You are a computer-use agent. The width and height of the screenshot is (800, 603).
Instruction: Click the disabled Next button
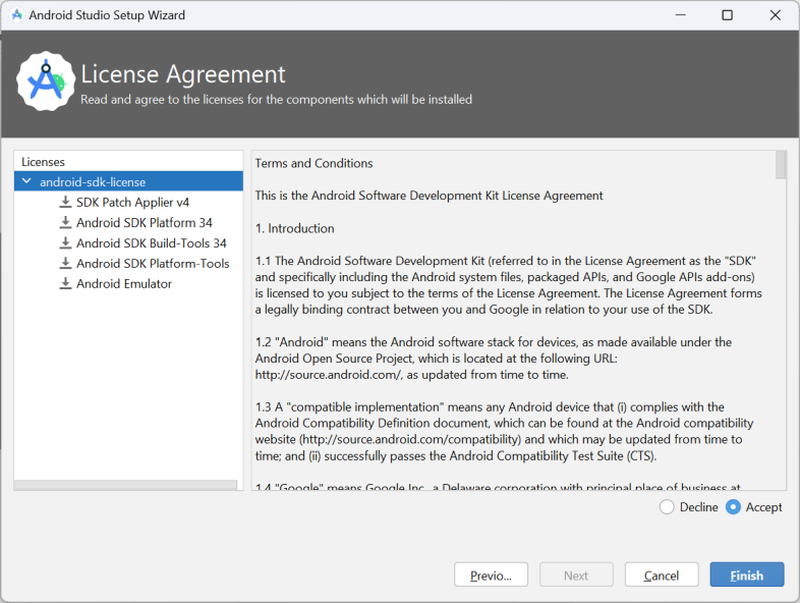(576, 575)
